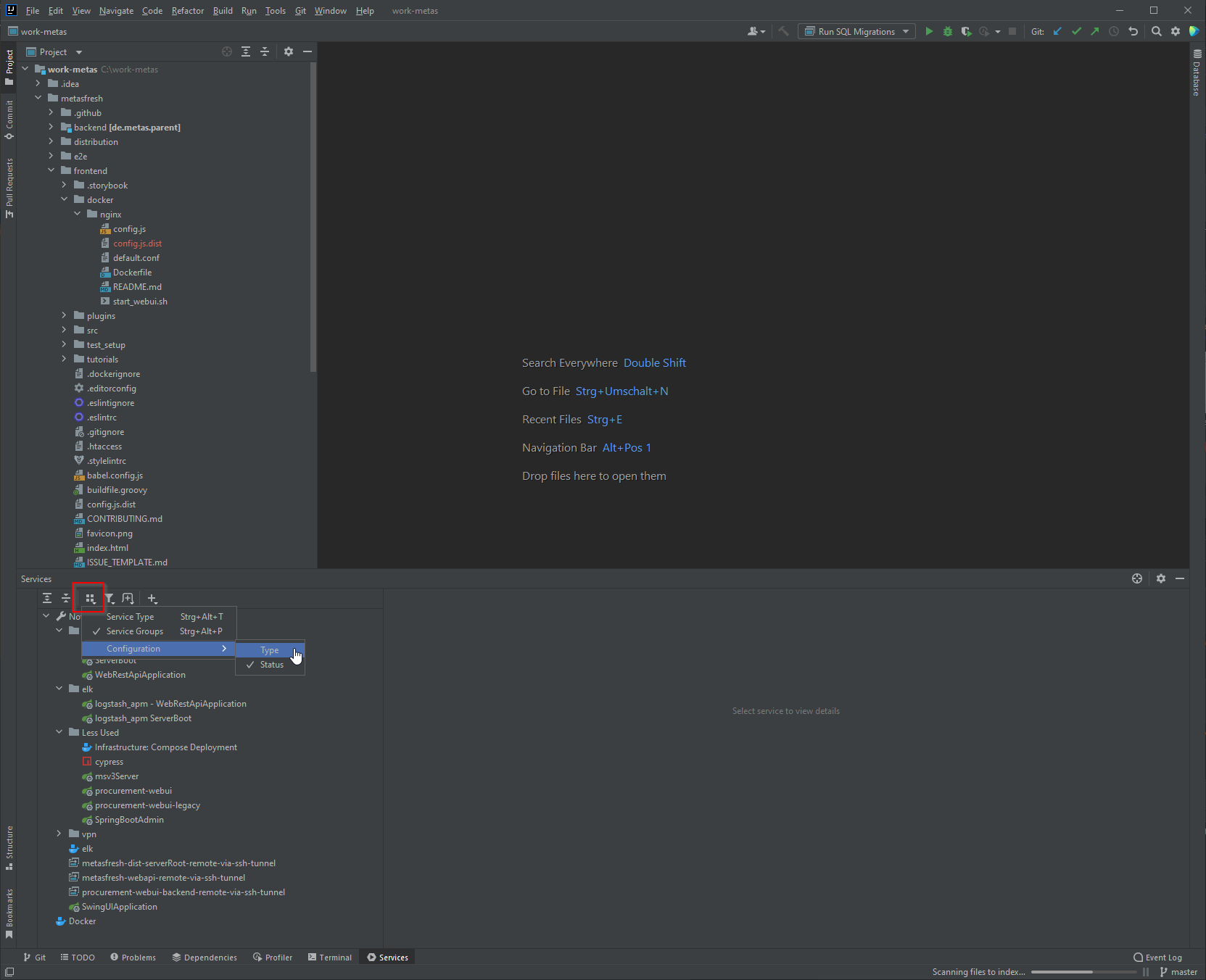The image size is (1206, 980).
Task: Push commits with the green arrow icon
Action: coord(1096,31)
